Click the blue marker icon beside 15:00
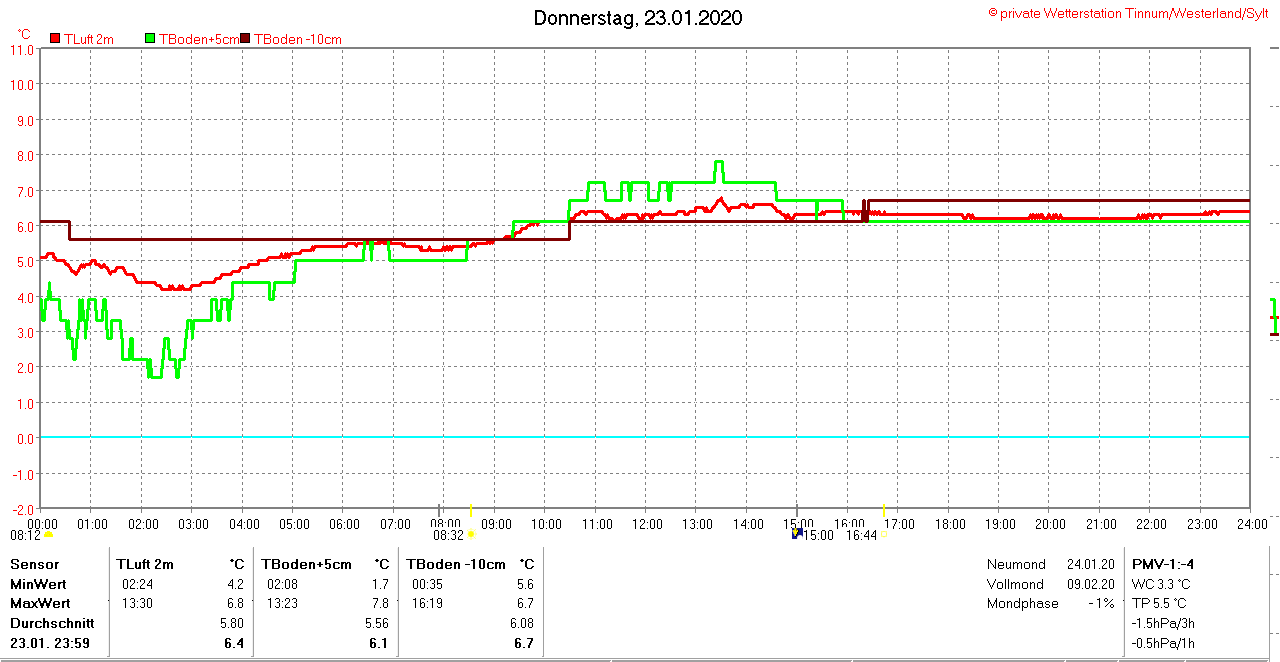 (x=797, y=534)
